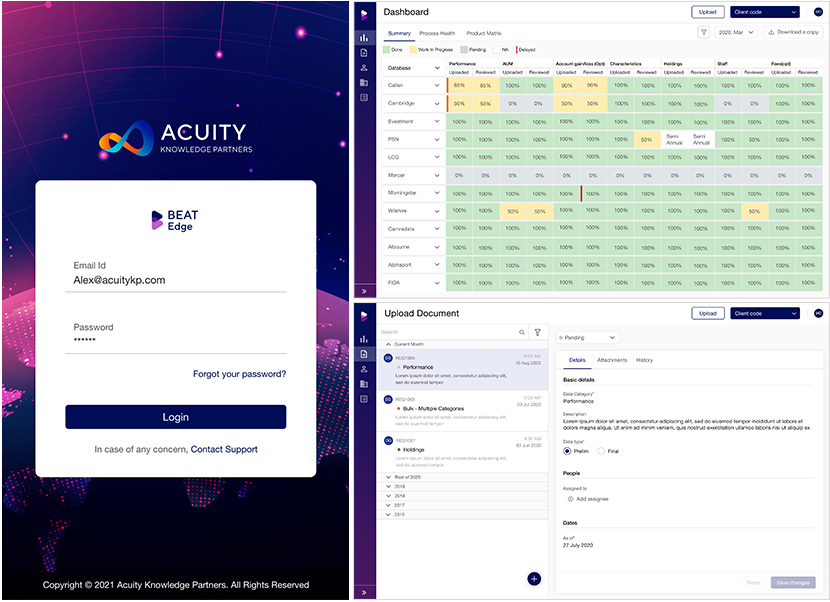
Task: Click avatar badge of Bulk - Multiple Categories request
Action: click(388, 399)
